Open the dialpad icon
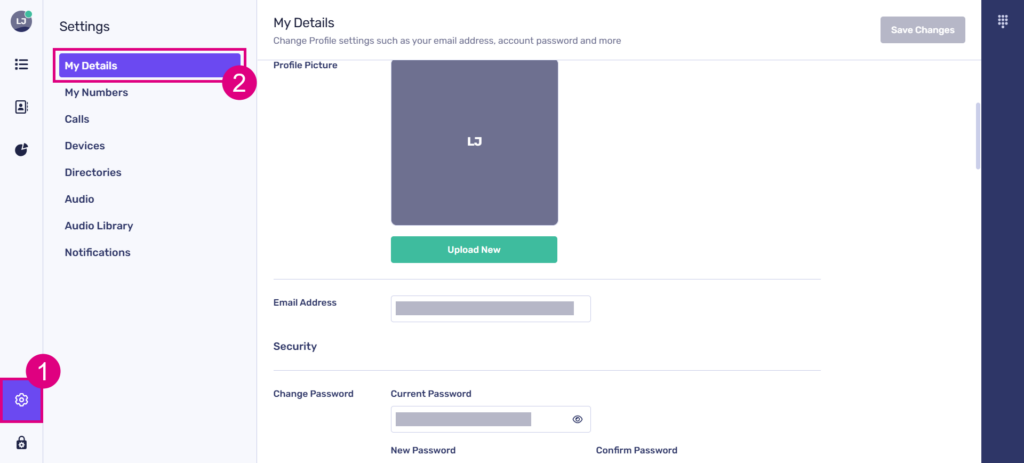The width and height of the screenshot is (1024, 463). coord(1003,21)
